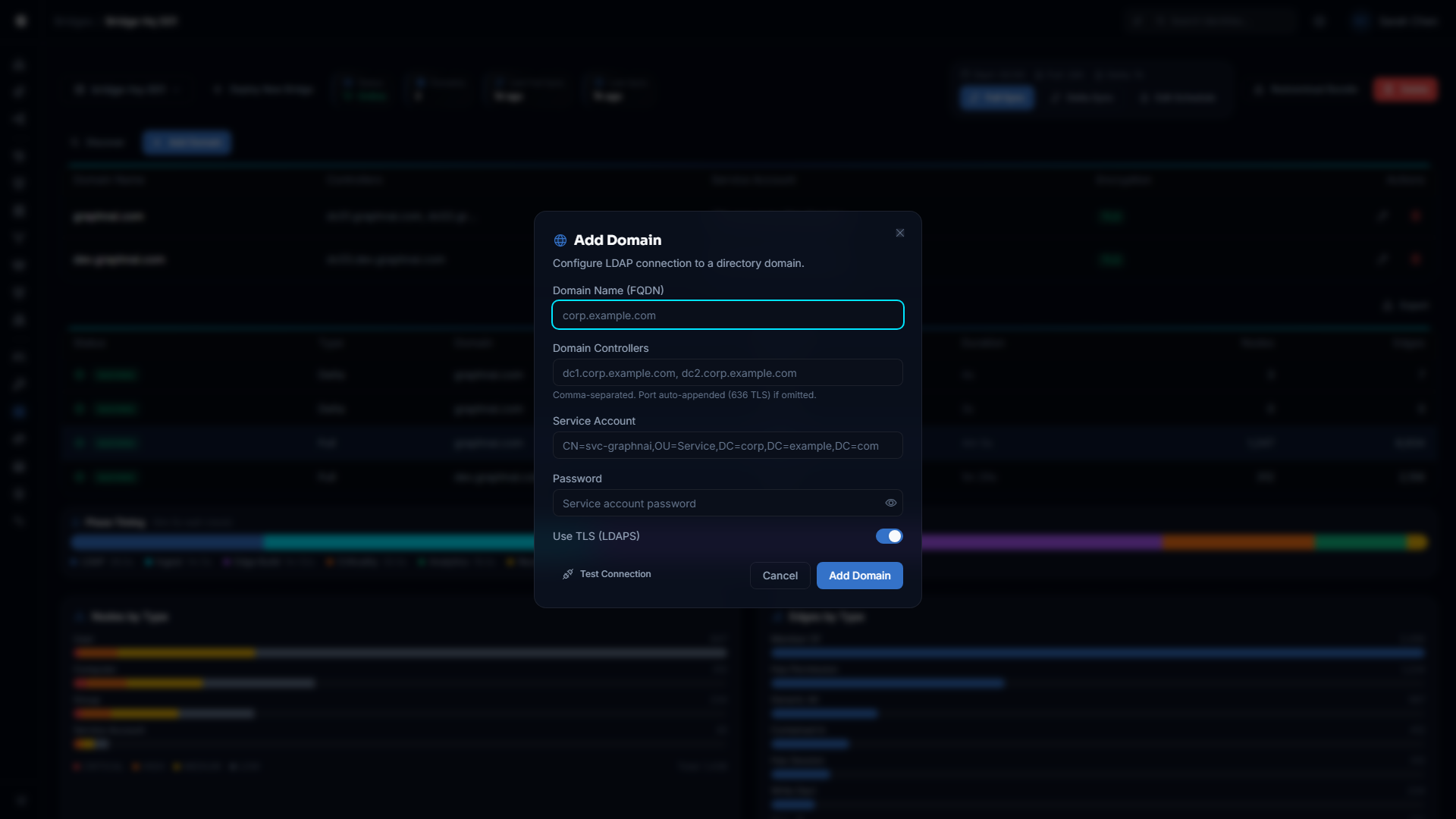Click the app logo icon in the top-left corner

20,20
